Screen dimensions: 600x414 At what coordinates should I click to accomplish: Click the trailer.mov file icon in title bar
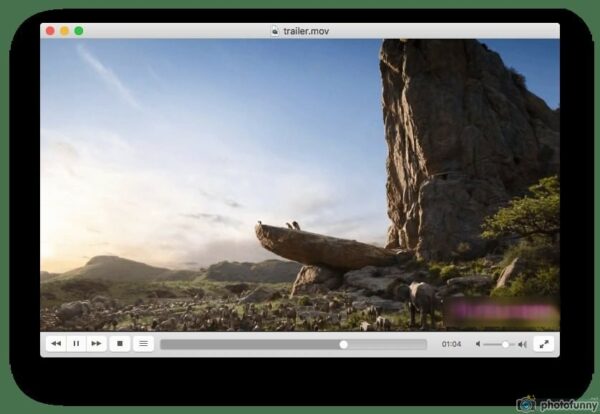tap(275, 31)
